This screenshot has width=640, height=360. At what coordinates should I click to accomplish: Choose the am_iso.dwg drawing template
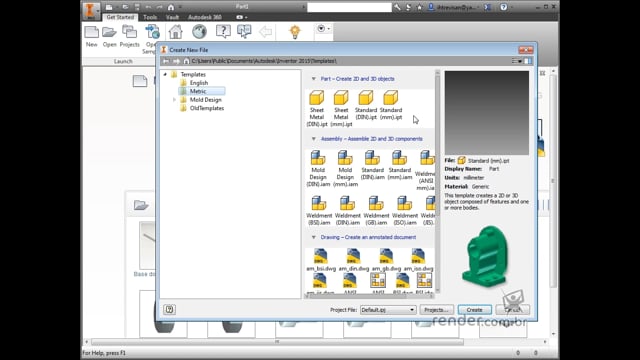pyautogui.click(x=418, y=260)
